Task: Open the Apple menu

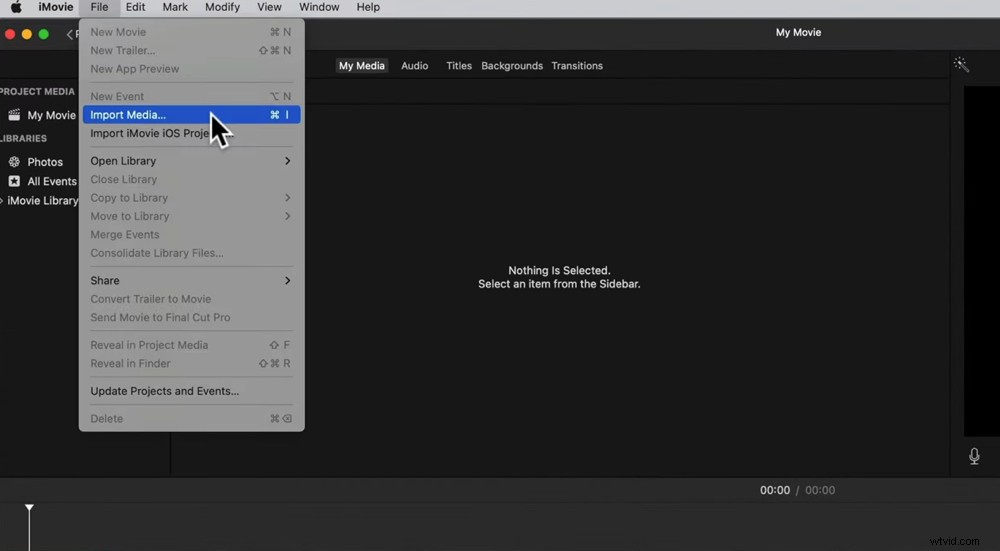Action: coord(16,7)
